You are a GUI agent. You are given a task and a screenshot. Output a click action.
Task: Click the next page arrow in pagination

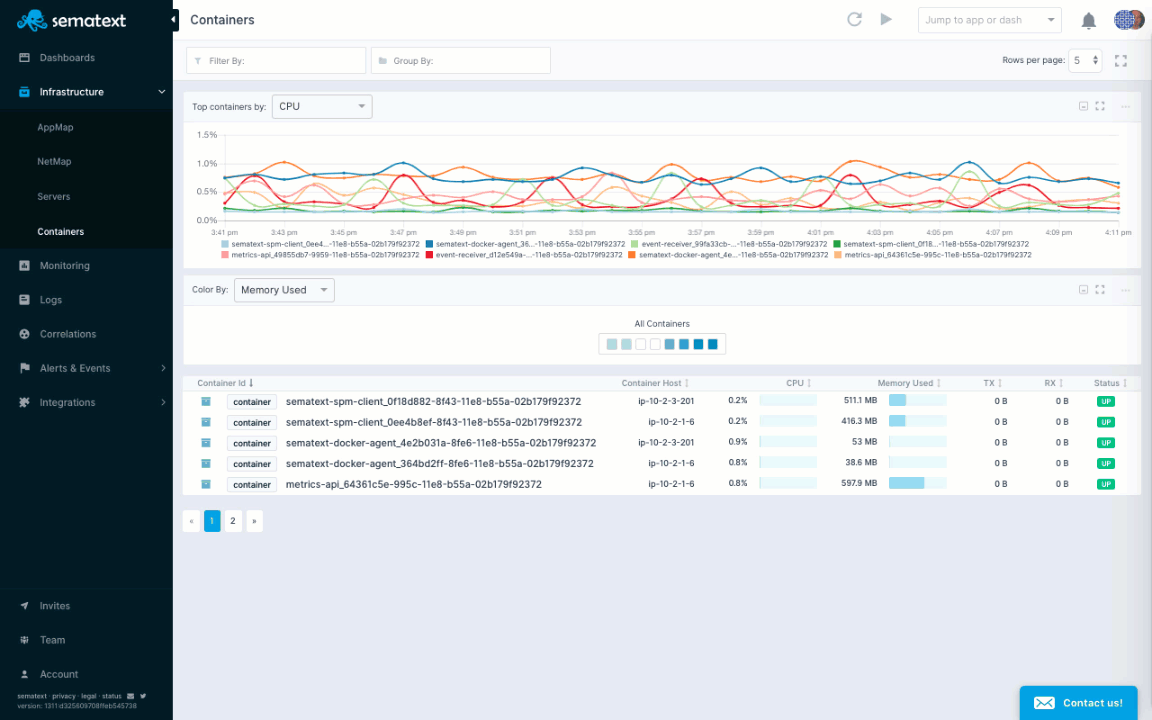(x=254, y=521)
